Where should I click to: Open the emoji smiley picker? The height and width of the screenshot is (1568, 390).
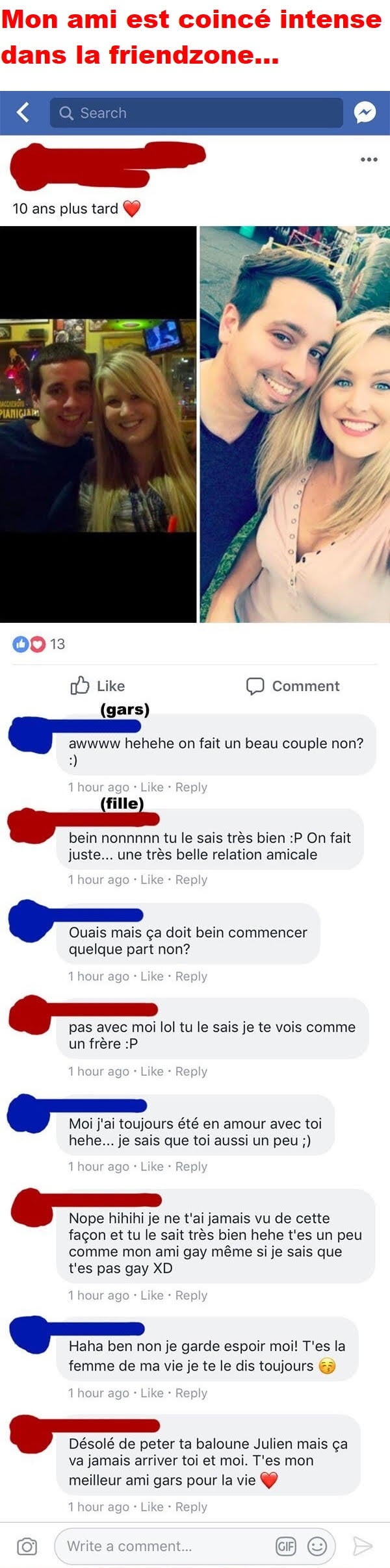[x=317, y=1547]
